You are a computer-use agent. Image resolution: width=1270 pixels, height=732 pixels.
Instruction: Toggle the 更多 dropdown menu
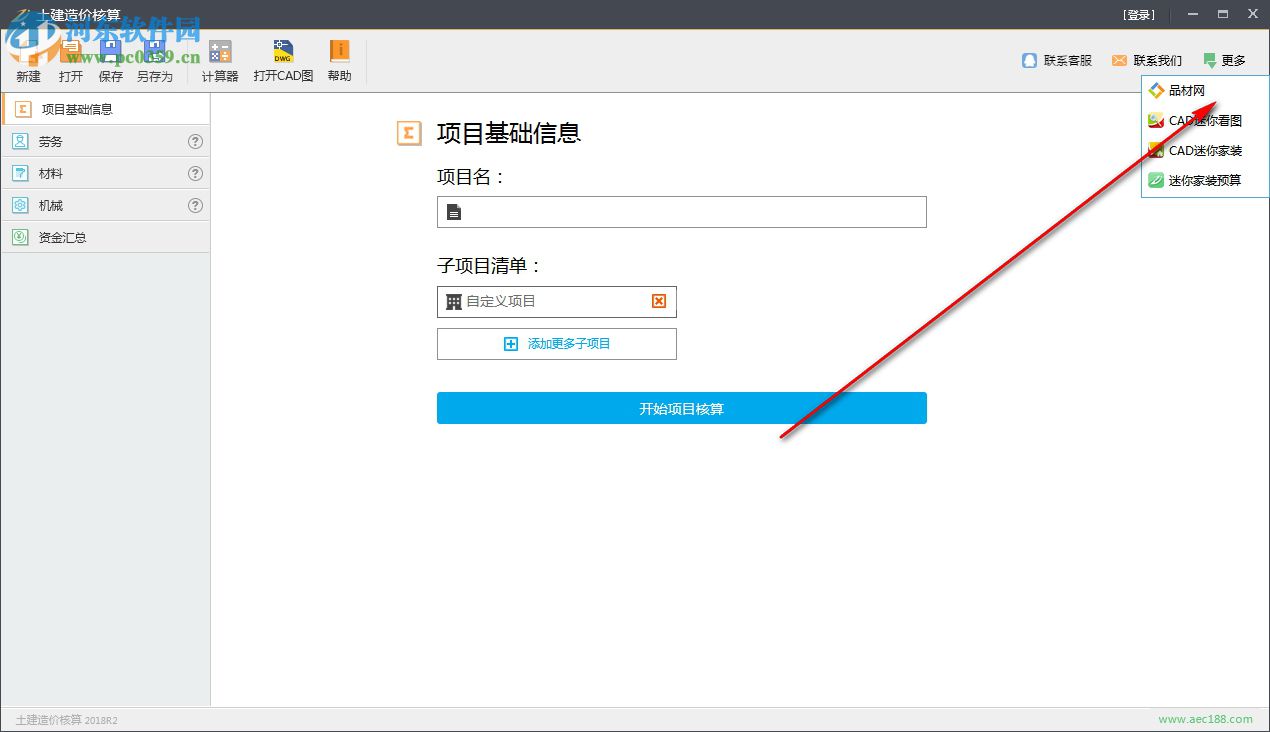click(x=1225, y=61)
